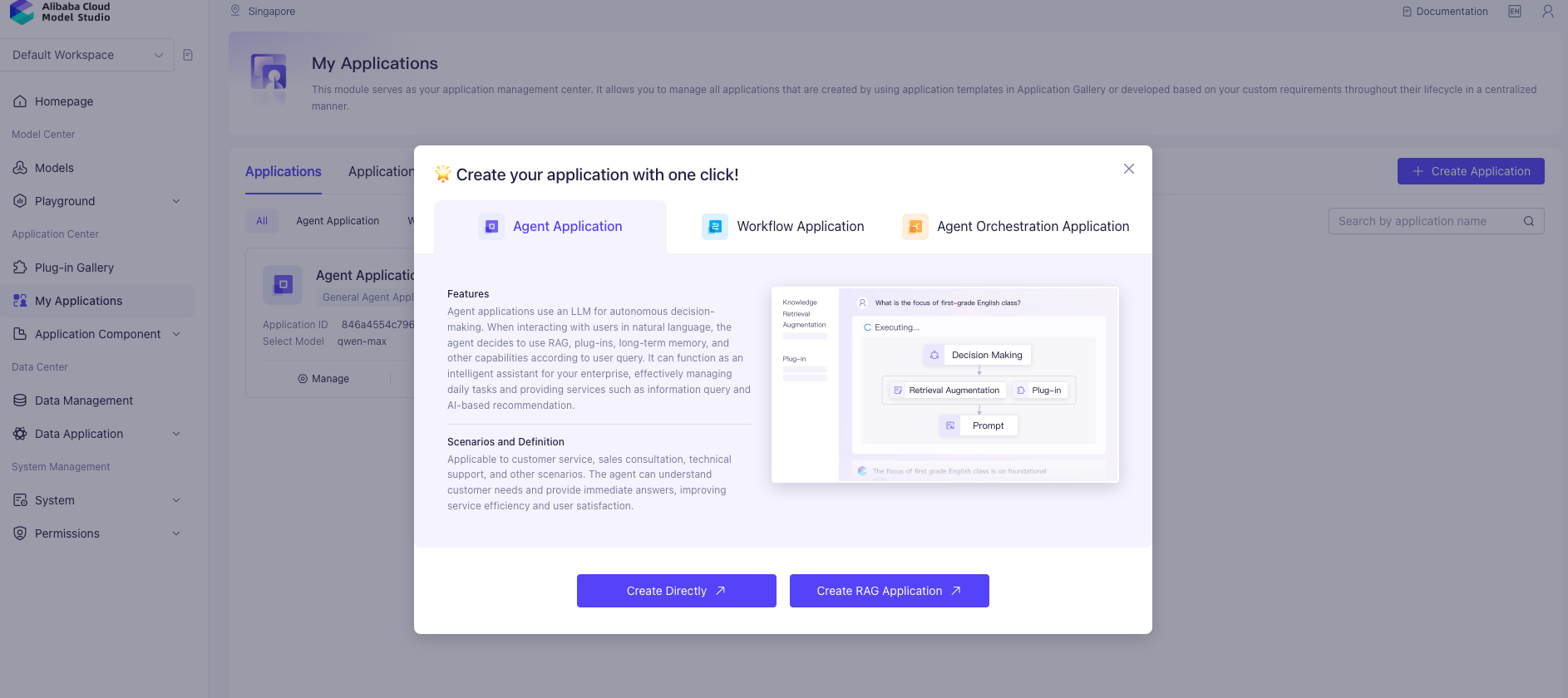Click the My Applications sidebar icon
This screenshot has width=1568, height=698.
pos(20,301)
